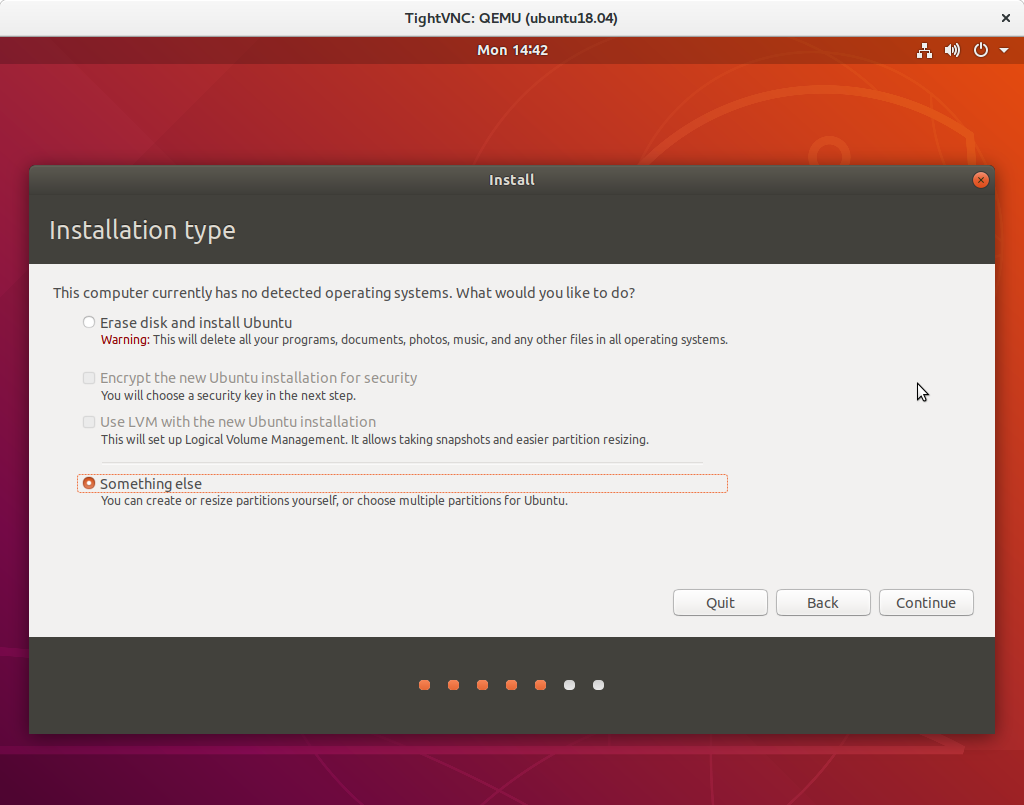The height and width of the screenshot is (805, 1024).
Task: Click the red Warning text
Action: point(125,339)
